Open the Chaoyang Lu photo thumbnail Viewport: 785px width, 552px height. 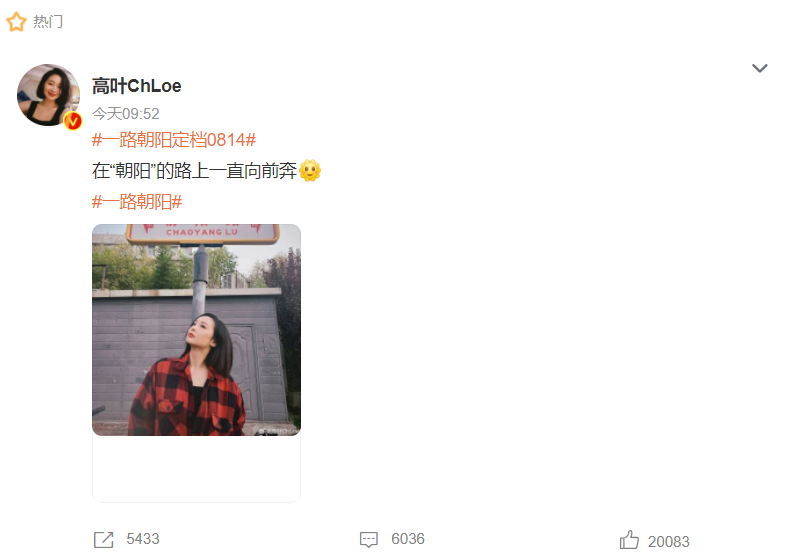point(196,330)
